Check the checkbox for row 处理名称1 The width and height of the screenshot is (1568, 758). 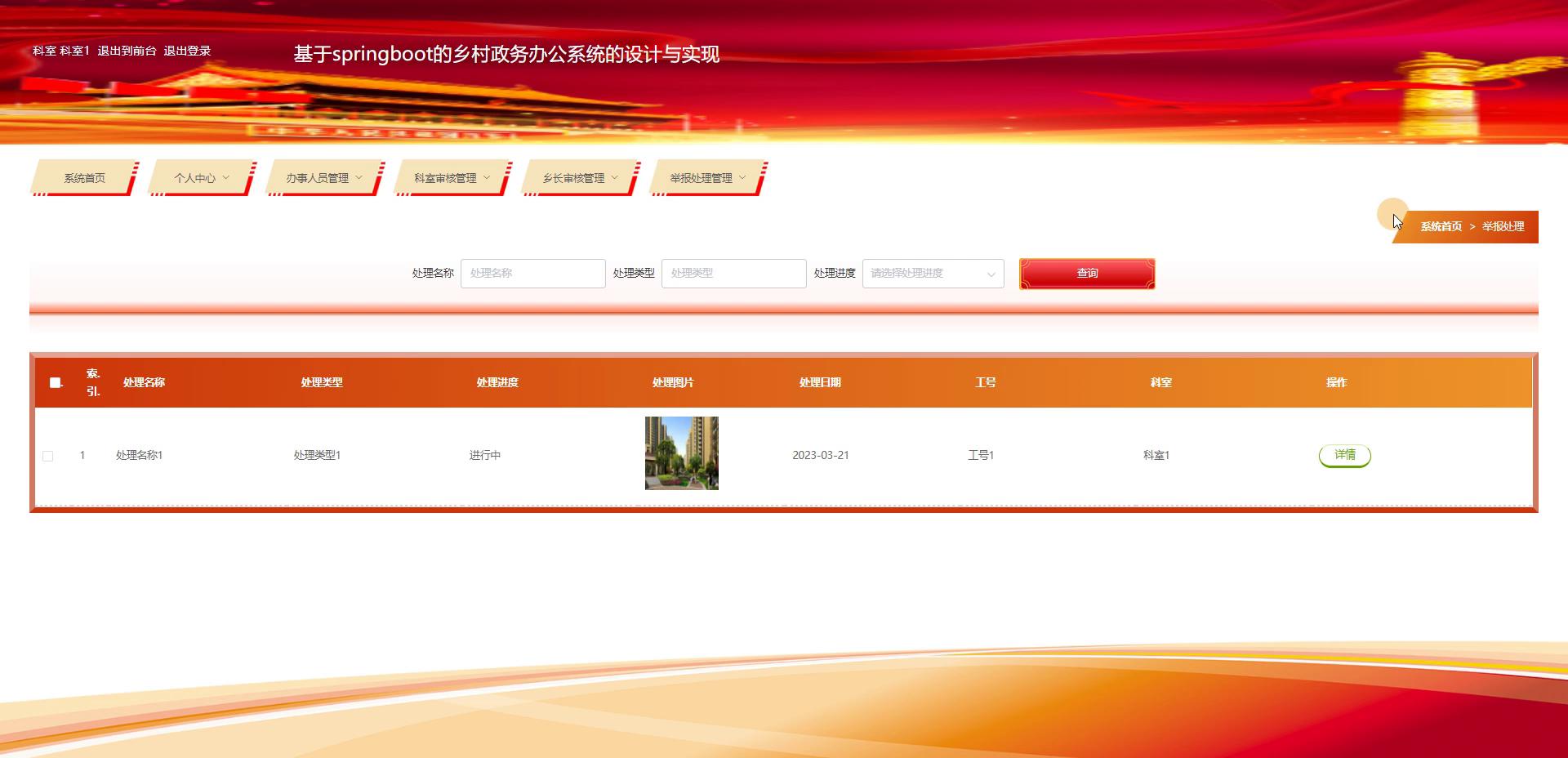point(48,456)
